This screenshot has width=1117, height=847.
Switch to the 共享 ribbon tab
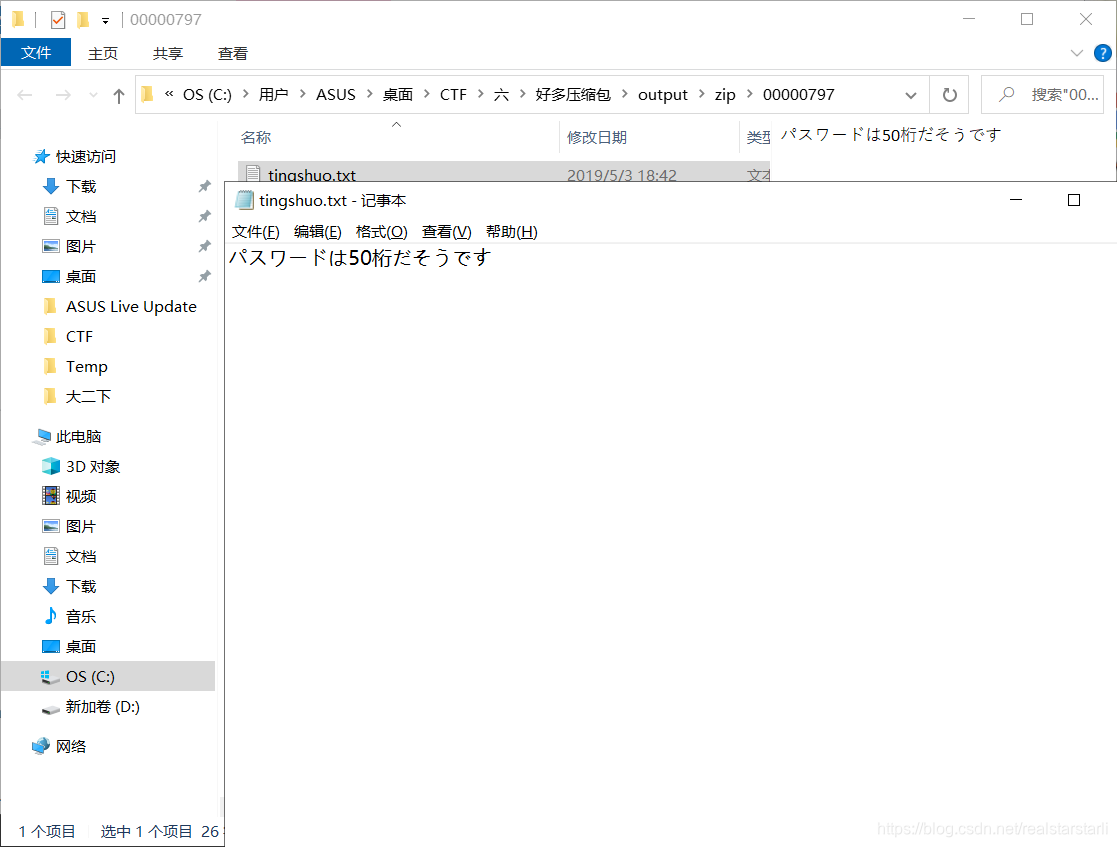167,53
